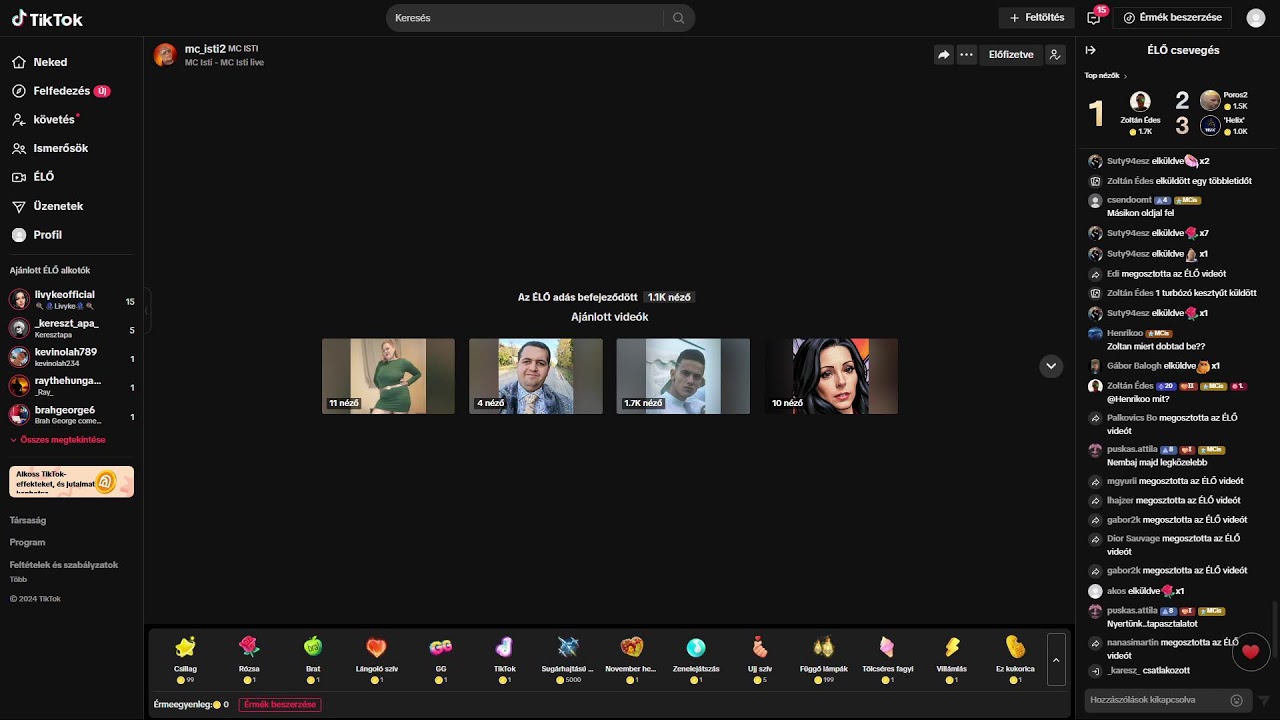Viewport: 1280px width, 720px height.
Task: Open the Ismerősök page
Action: coord(50,148)
